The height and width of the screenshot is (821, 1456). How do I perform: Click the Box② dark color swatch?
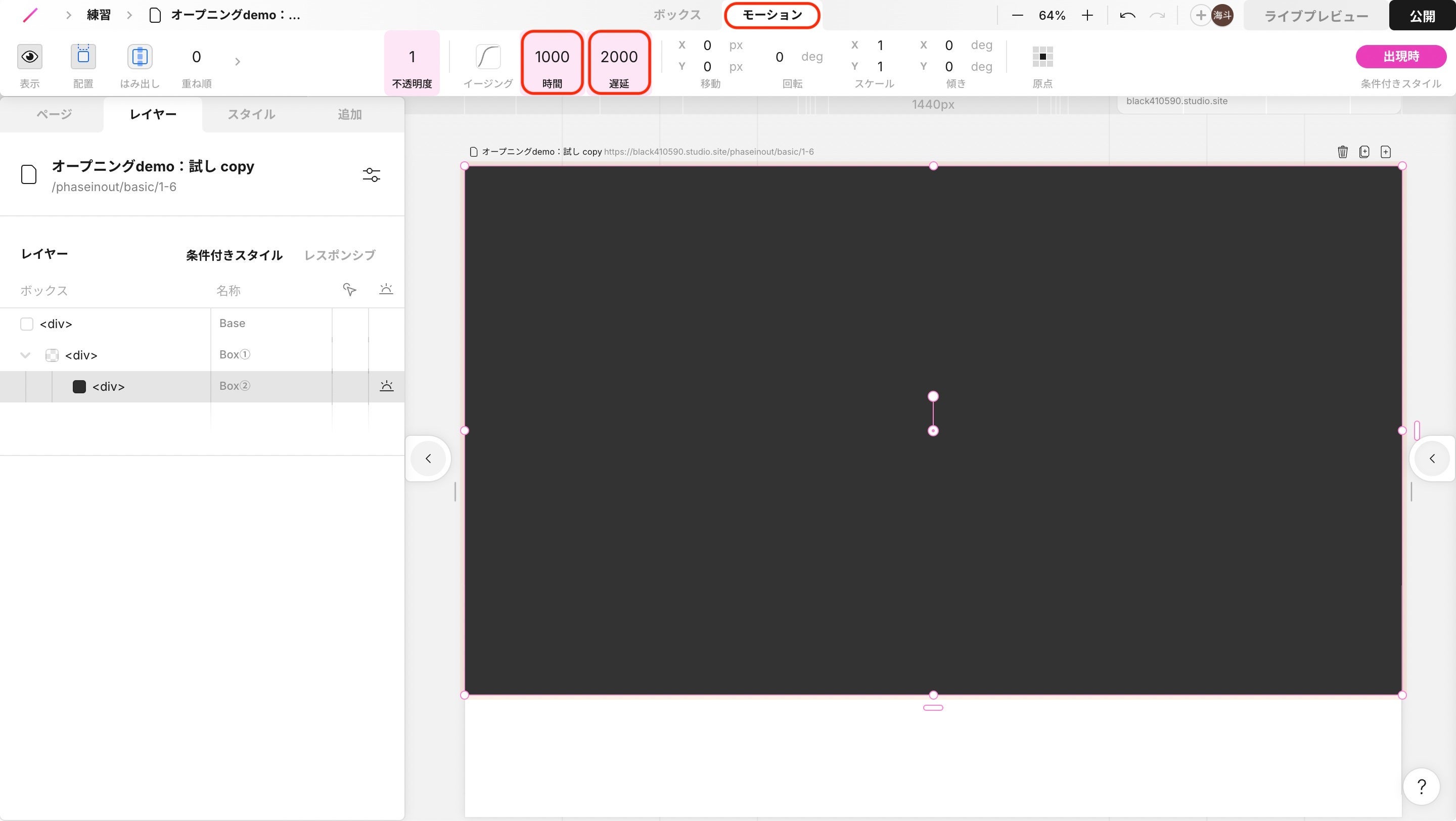pos(79,386)
